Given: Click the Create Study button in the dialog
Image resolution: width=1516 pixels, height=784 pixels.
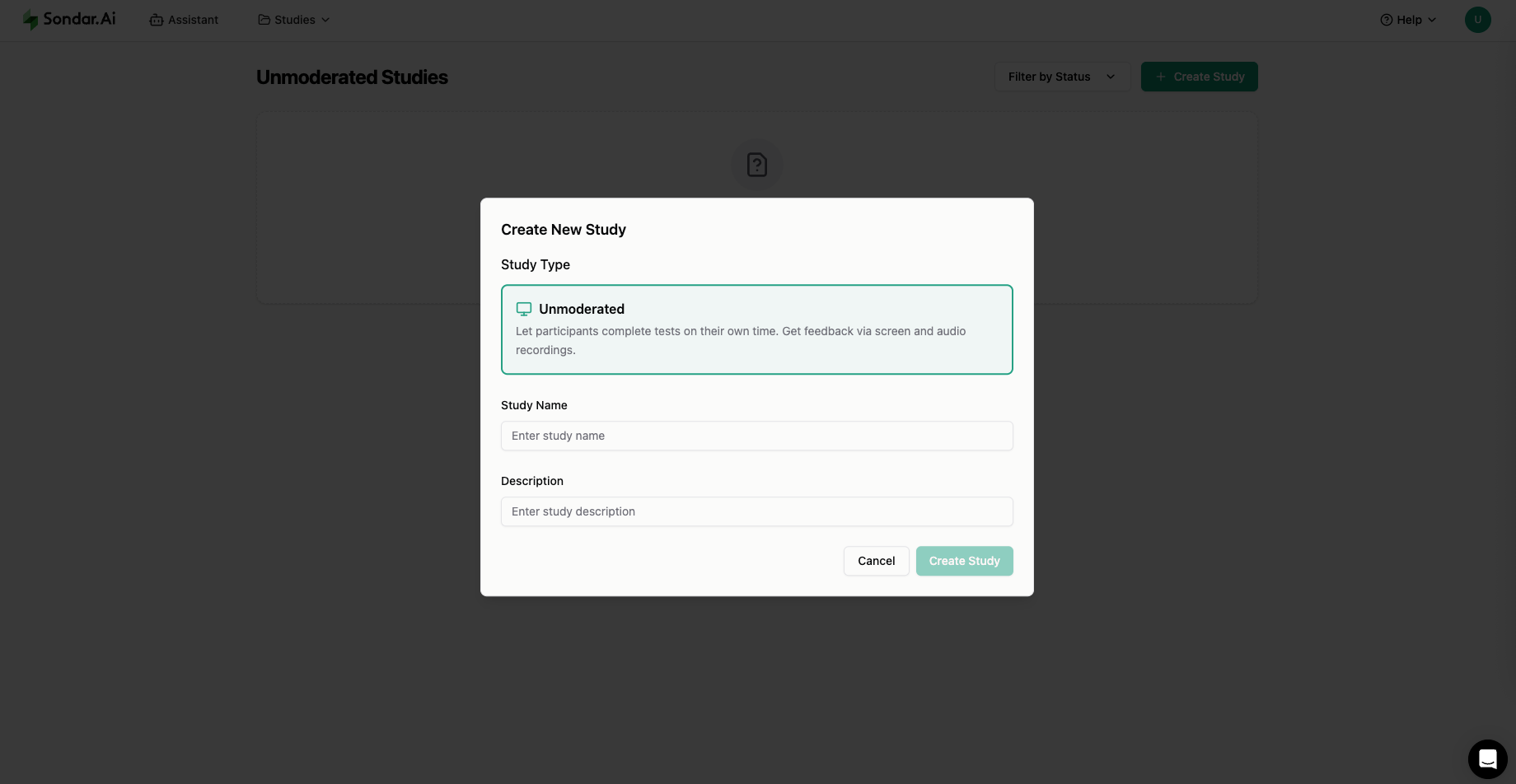Looking at the screenshot, I should tap(964, 561).
